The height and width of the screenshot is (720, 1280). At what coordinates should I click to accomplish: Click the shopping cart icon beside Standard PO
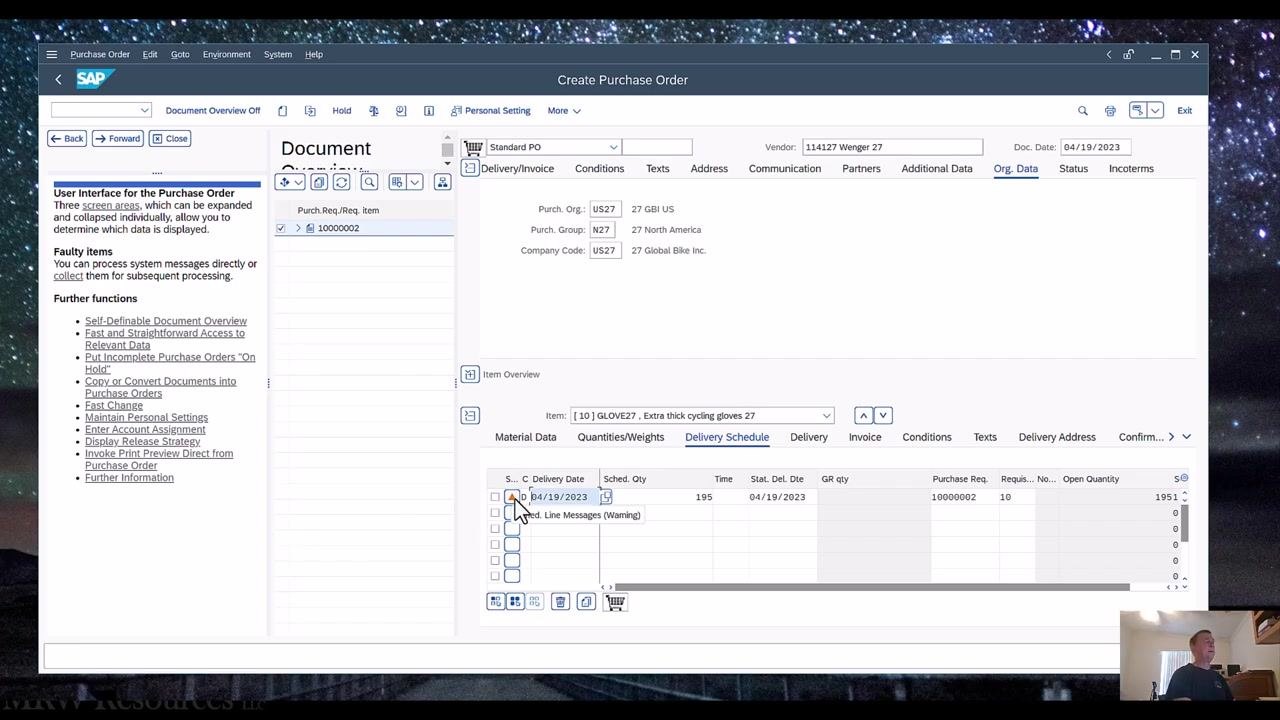point(474,147)
